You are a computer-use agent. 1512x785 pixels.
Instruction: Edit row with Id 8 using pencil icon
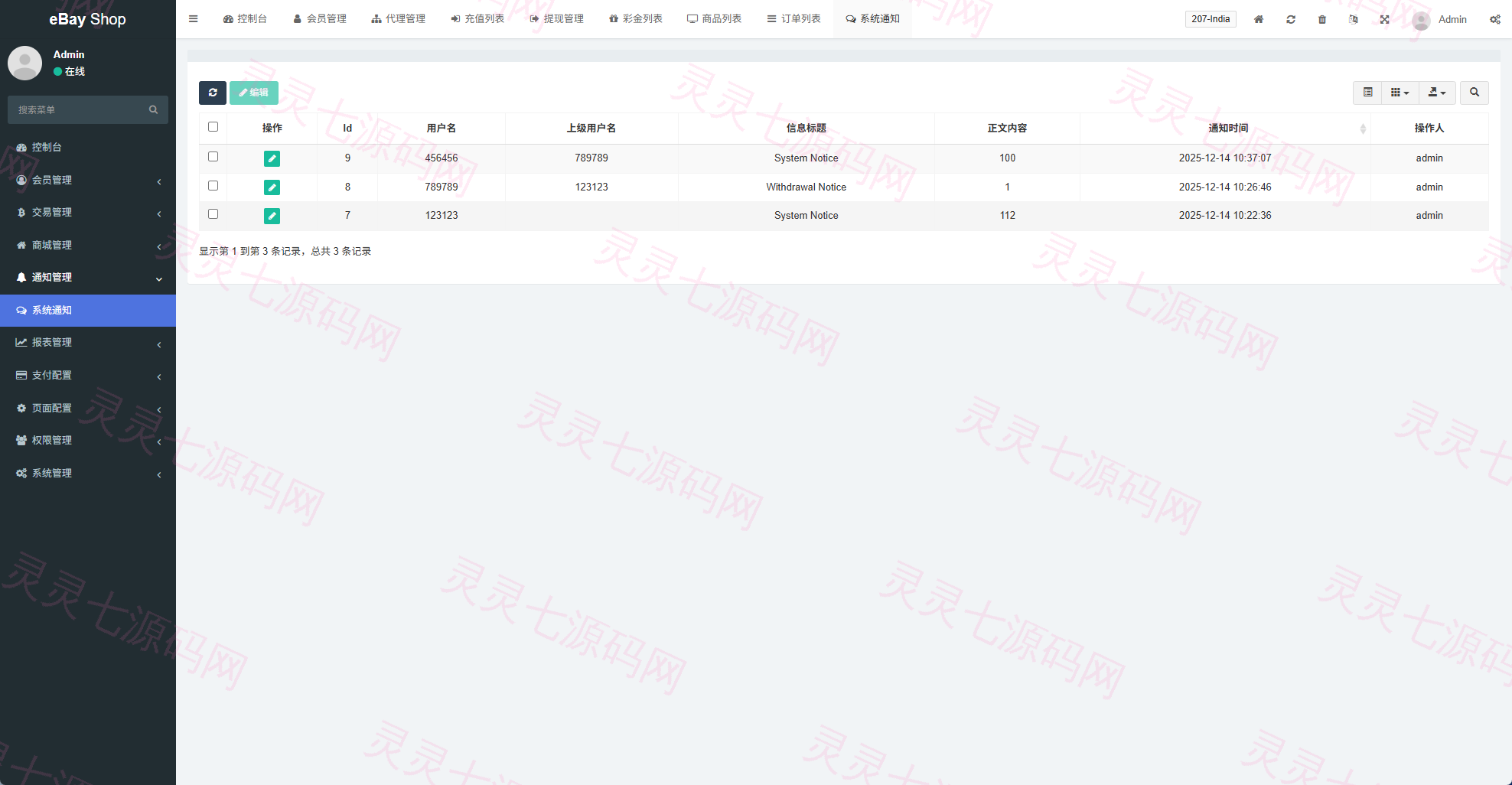pos(272,187)
